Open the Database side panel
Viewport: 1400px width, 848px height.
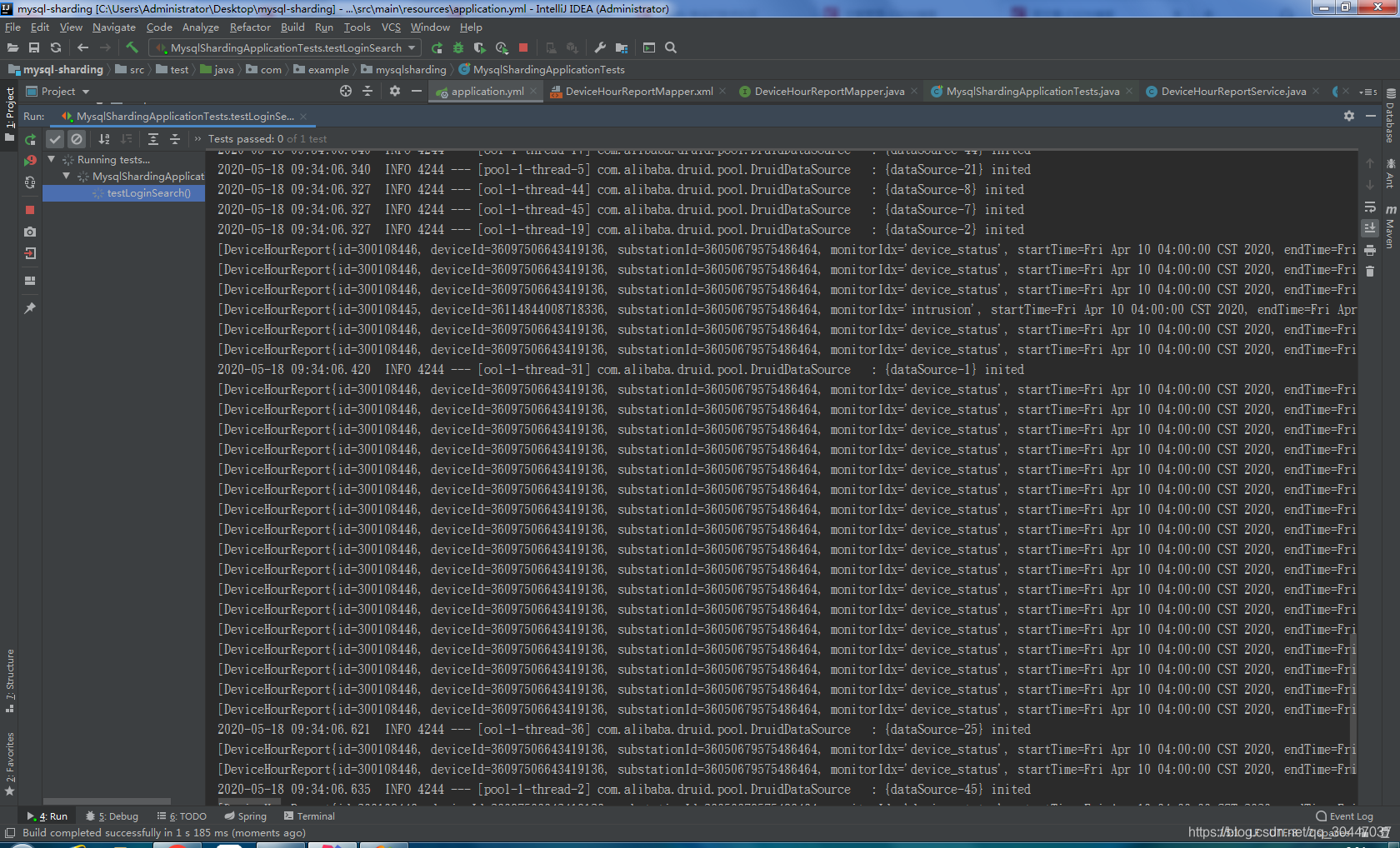(1391, 117)
